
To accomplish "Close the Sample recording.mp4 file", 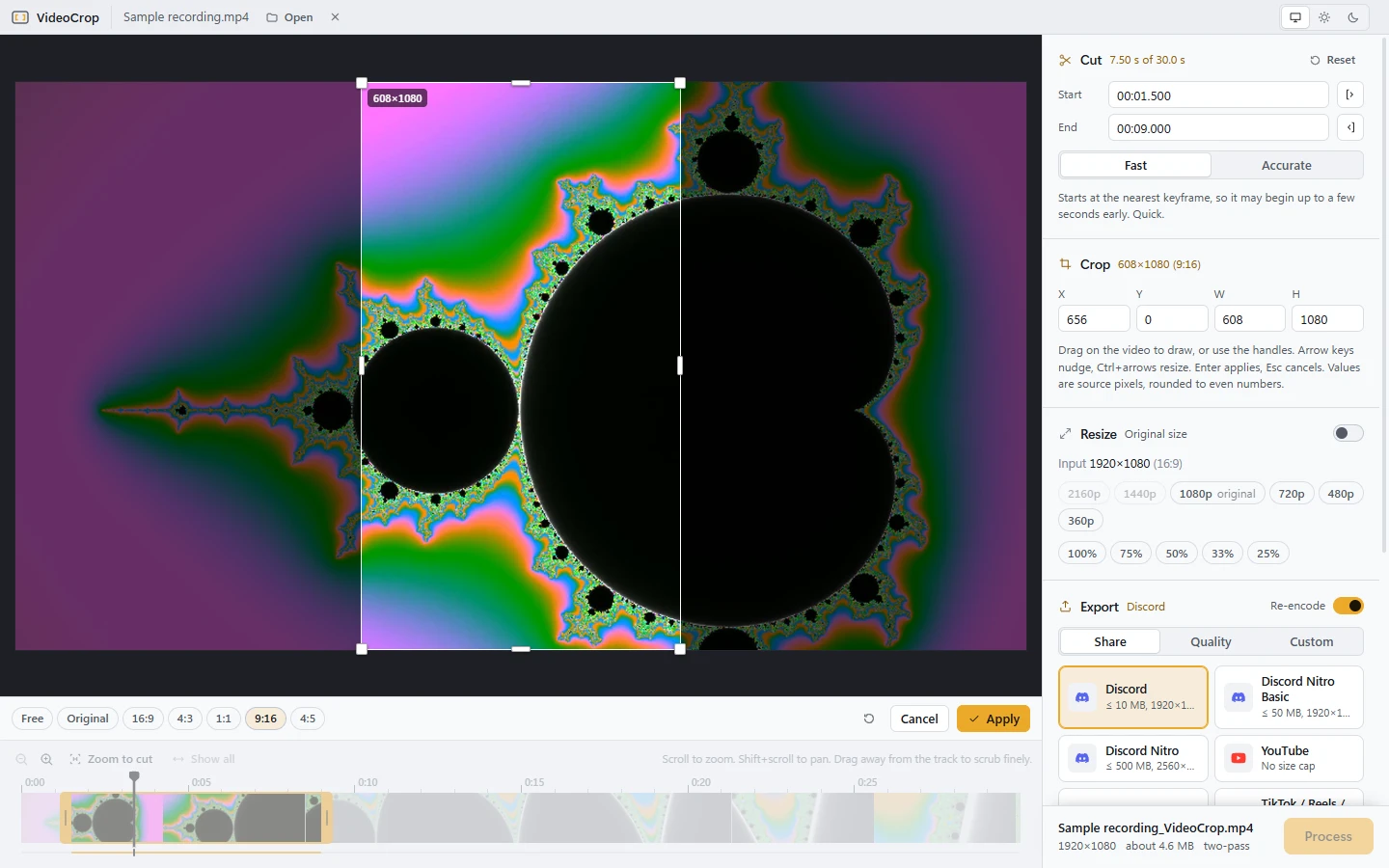I will 335,17.
